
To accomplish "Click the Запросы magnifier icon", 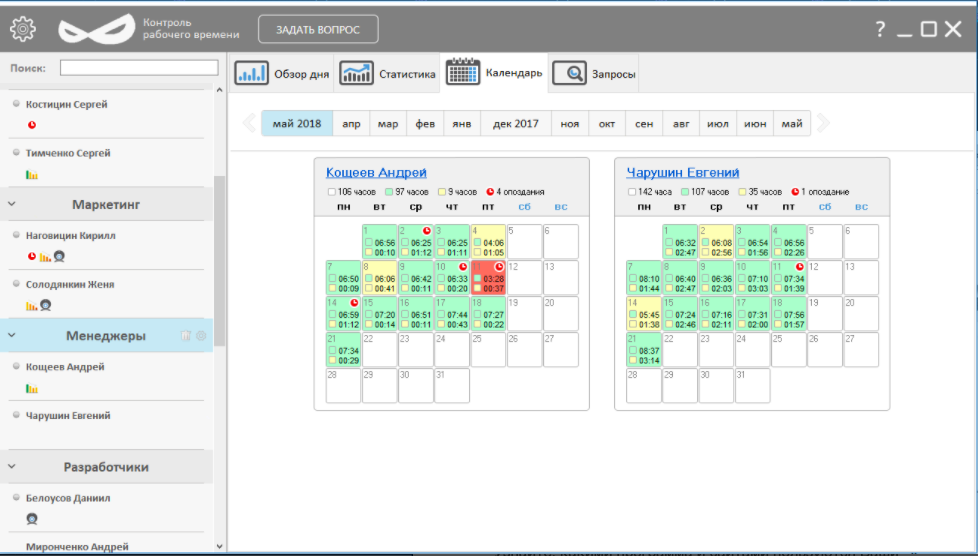I will (x=569, y=73).
